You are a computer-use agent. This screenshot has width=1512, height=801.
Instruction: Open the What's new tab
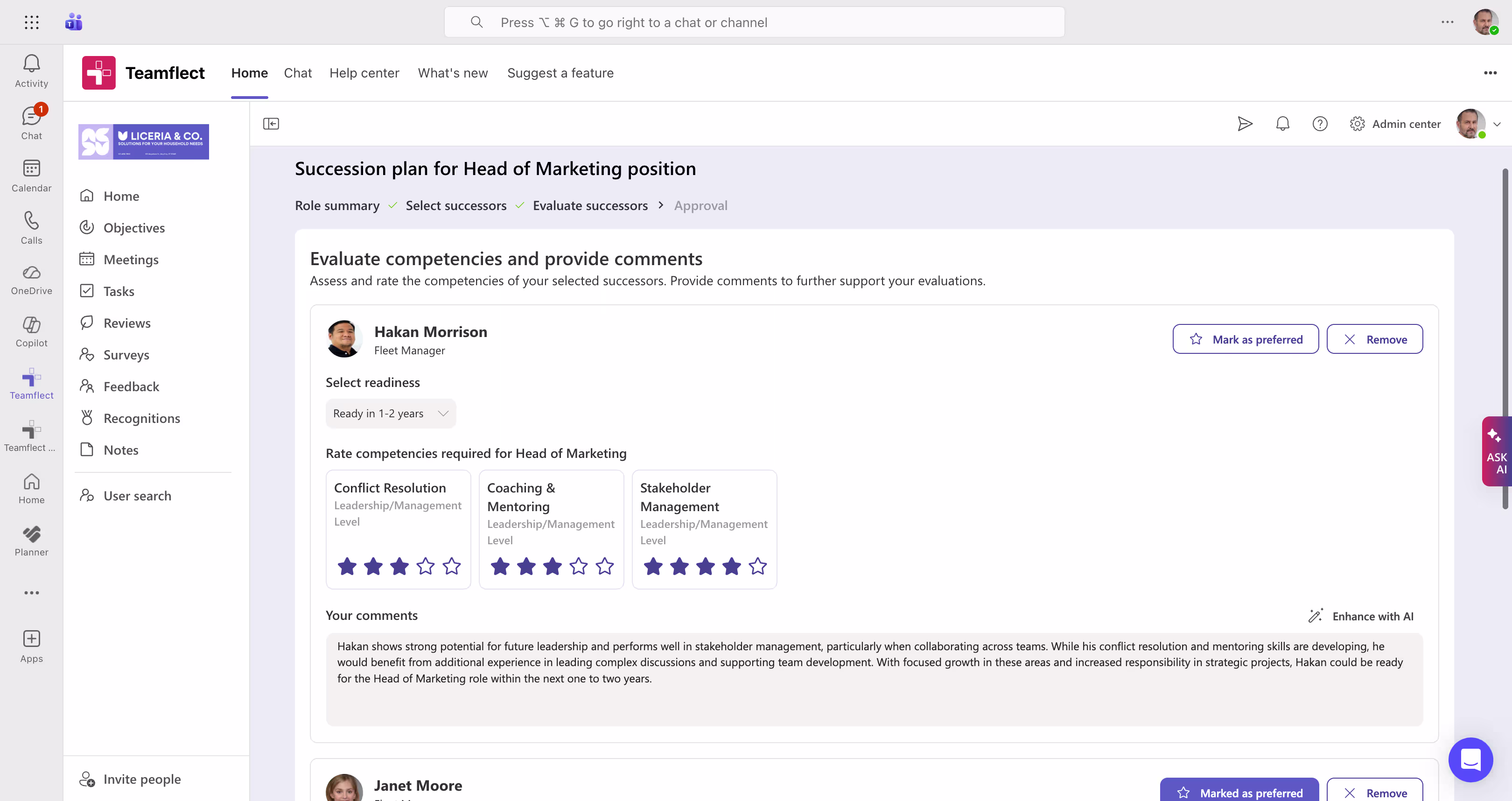453,73
